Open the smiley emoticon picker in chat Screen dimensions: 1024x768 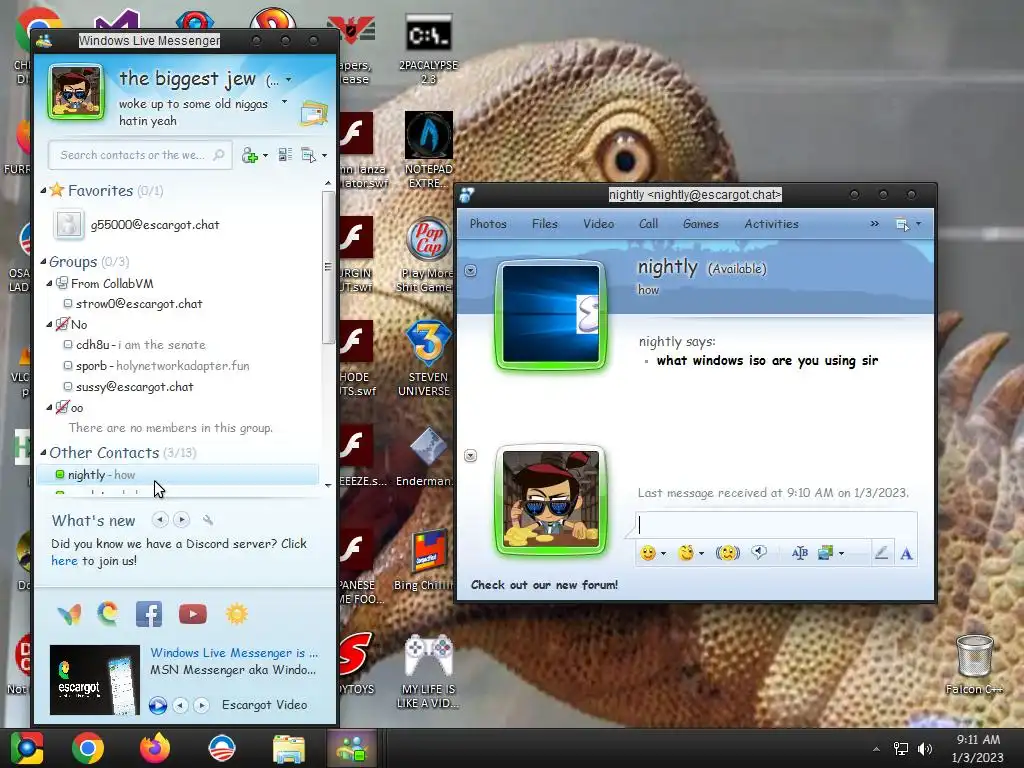(648, 553)
